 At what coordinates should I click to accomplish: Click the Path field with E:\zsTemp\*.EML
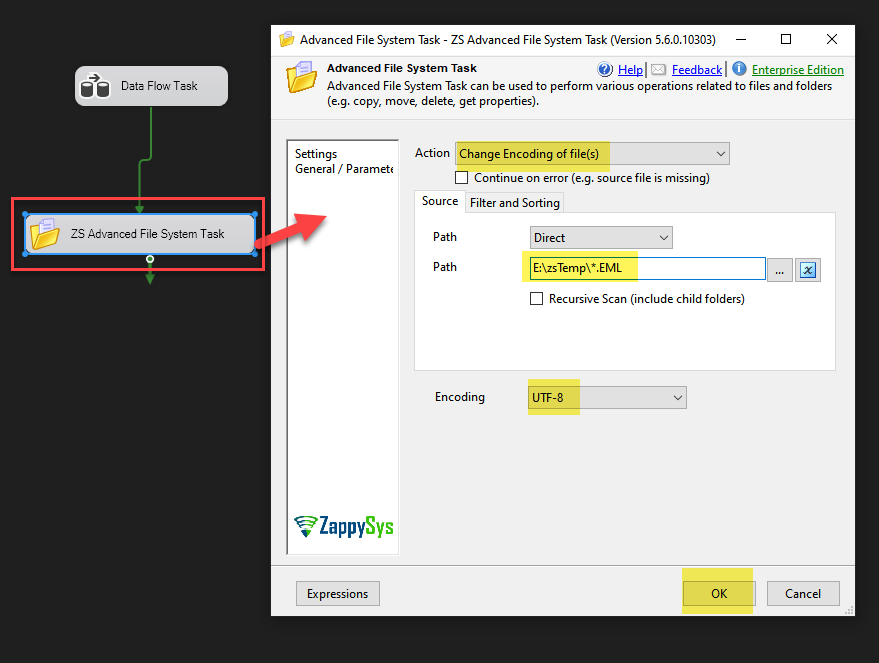point(647,268)
